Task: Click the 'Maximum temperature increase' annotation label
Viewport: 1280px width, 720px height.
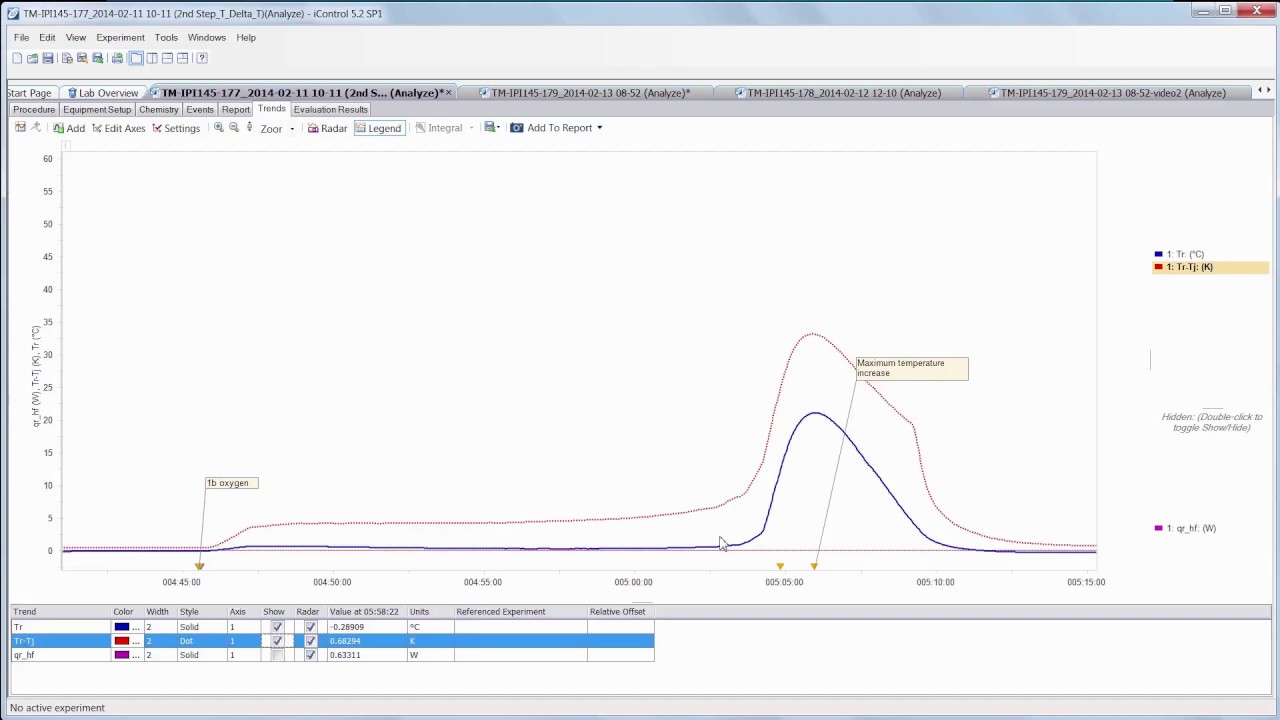Action: [911, 368]
